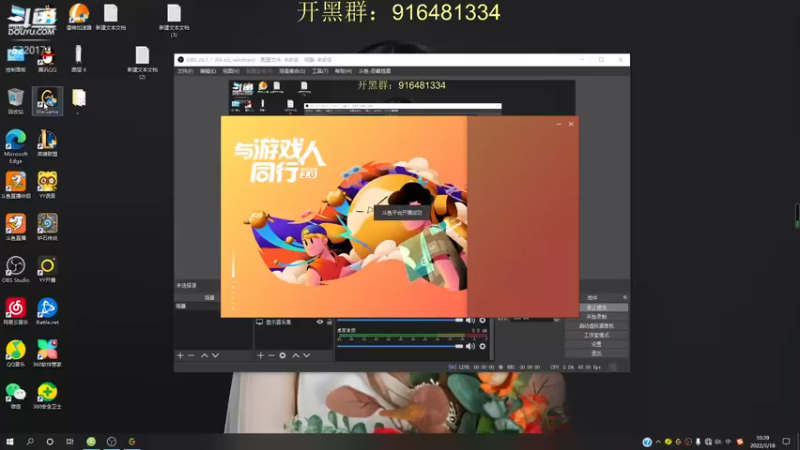The width and height of the screenshot is (800, 450).
Task: Move the scene up with the arrow
Action: [x=204, y=355]
